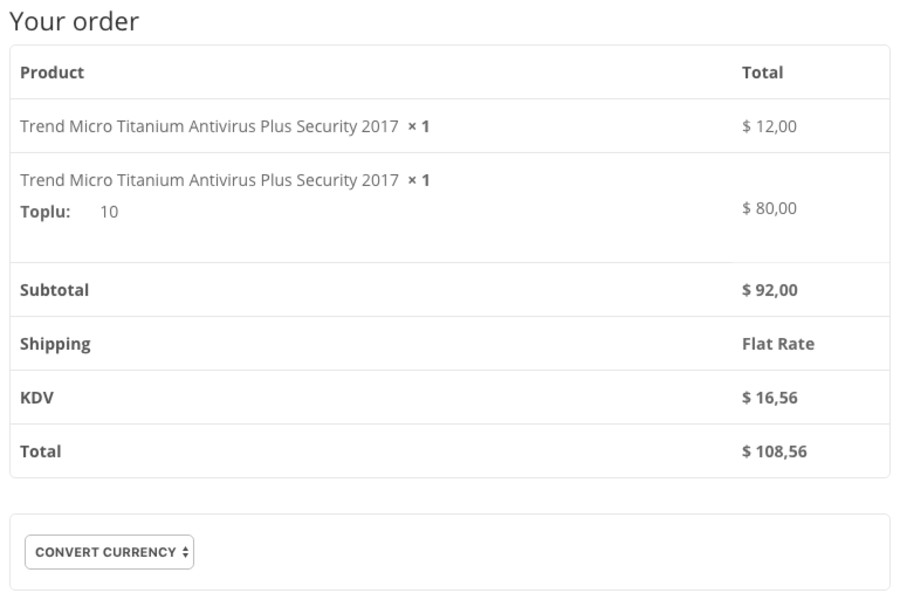
Task: Click the $ 16,56 KDV amount
Action: pyautogui.click(x=769, y=397)
